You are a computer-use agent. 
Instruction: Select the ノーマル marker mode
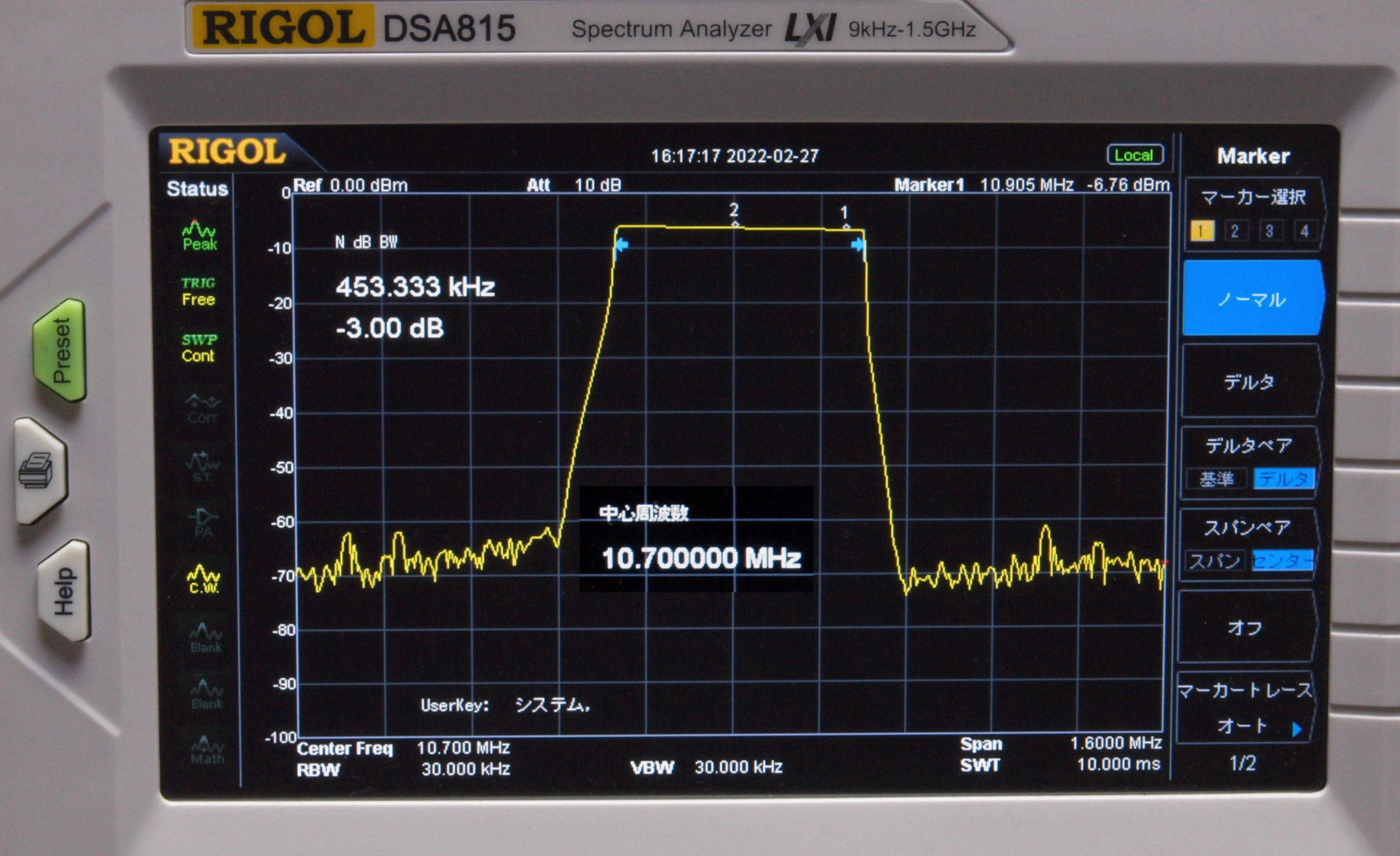[x=1252, y=299]
